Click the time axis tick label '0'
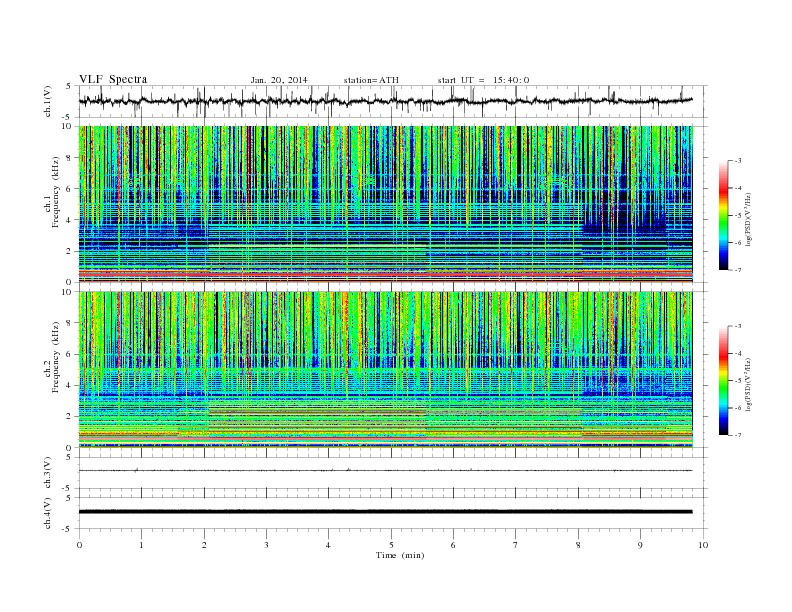The image size is (792, 612). tap(79, 545)
